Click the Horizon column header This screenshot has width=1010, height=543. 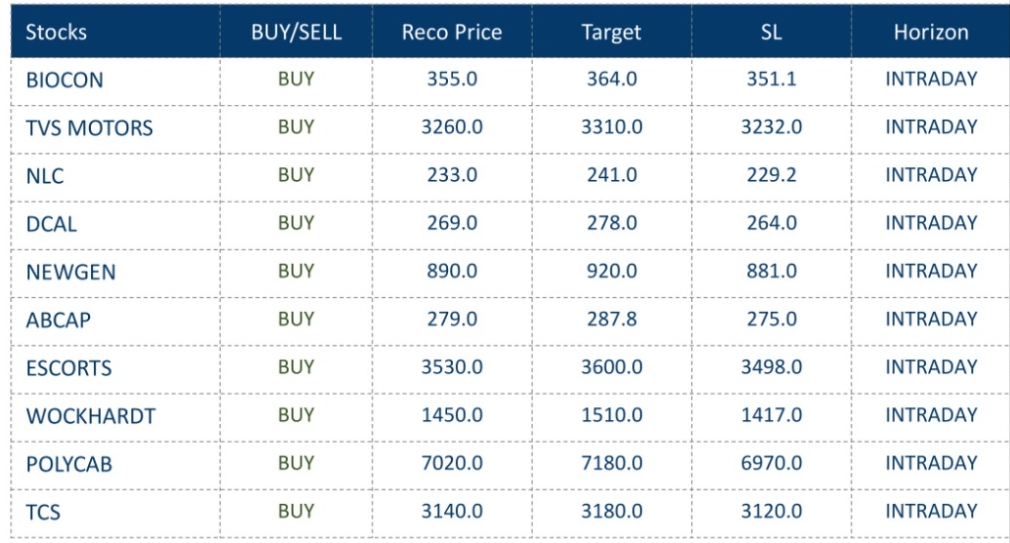click(x=931, y=32)
